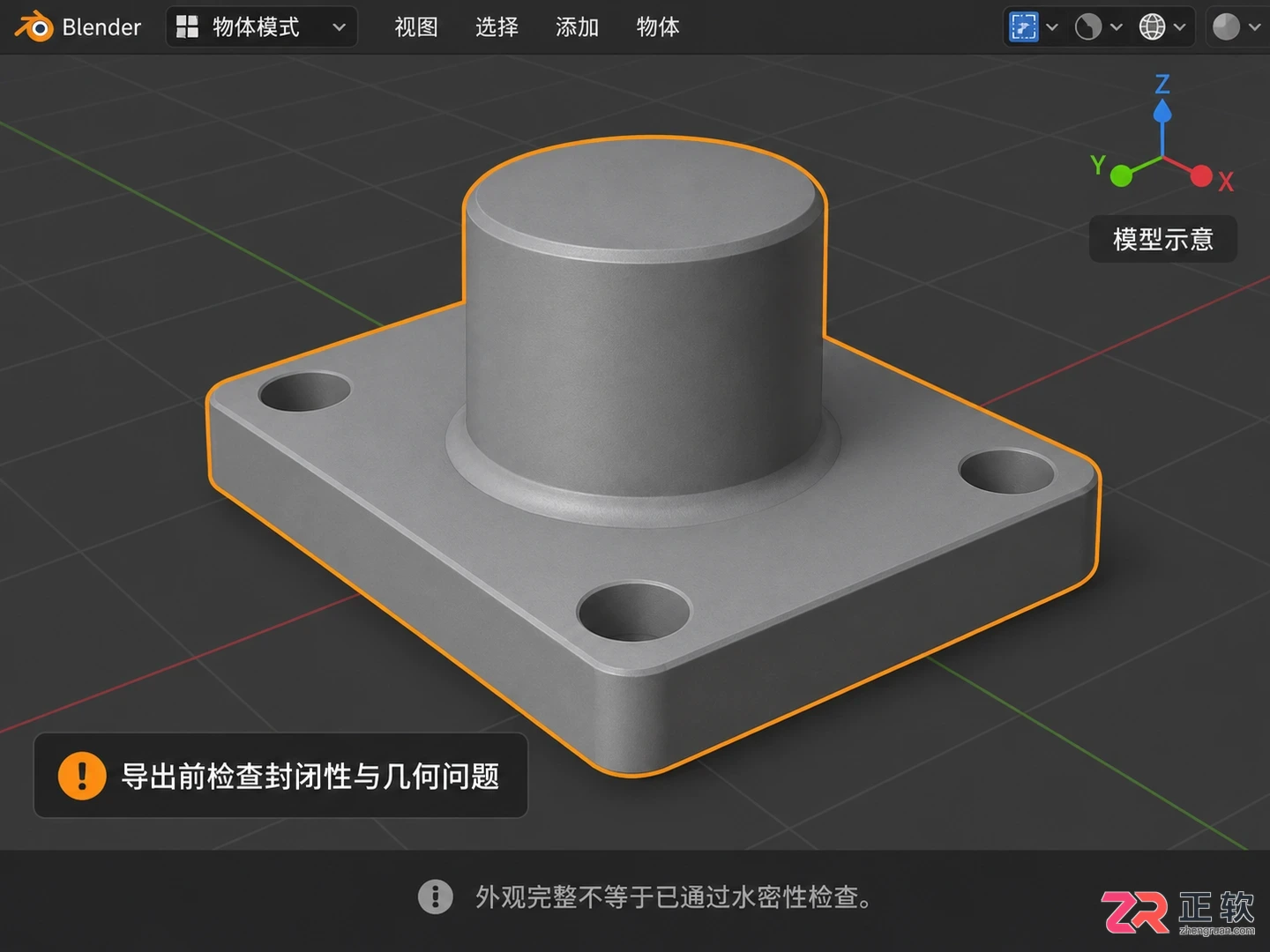Expand the arrow beside the blue gizmo icon
Image resolution: width=1270 pixels, height=952 pixels.
[x=1052, y=27]
